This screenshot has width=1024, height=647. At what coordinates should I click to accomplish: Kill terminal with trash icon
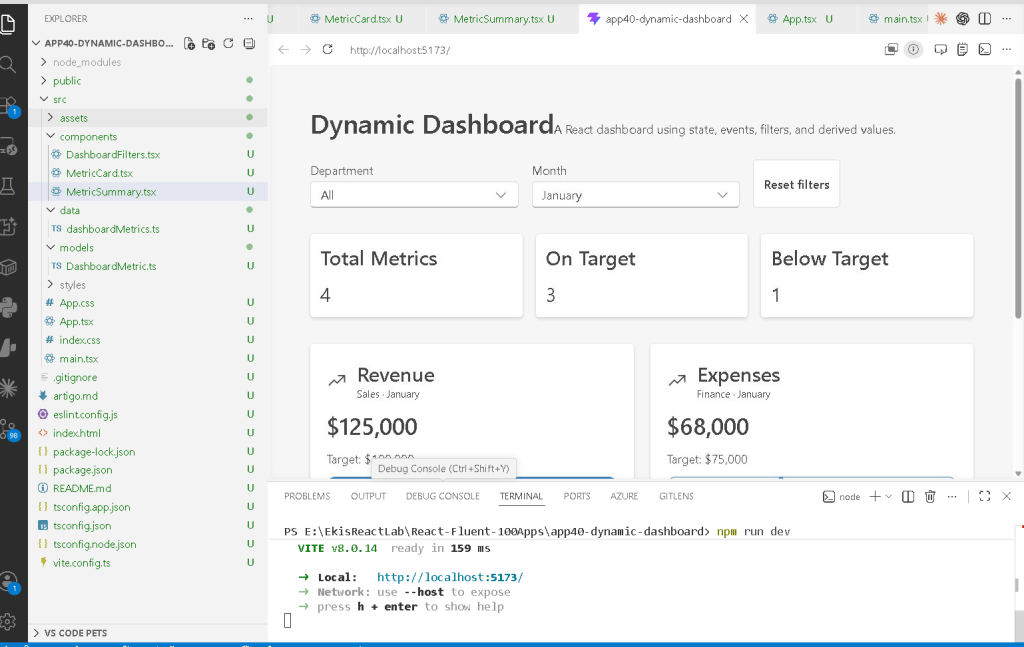tap(930, 497)
